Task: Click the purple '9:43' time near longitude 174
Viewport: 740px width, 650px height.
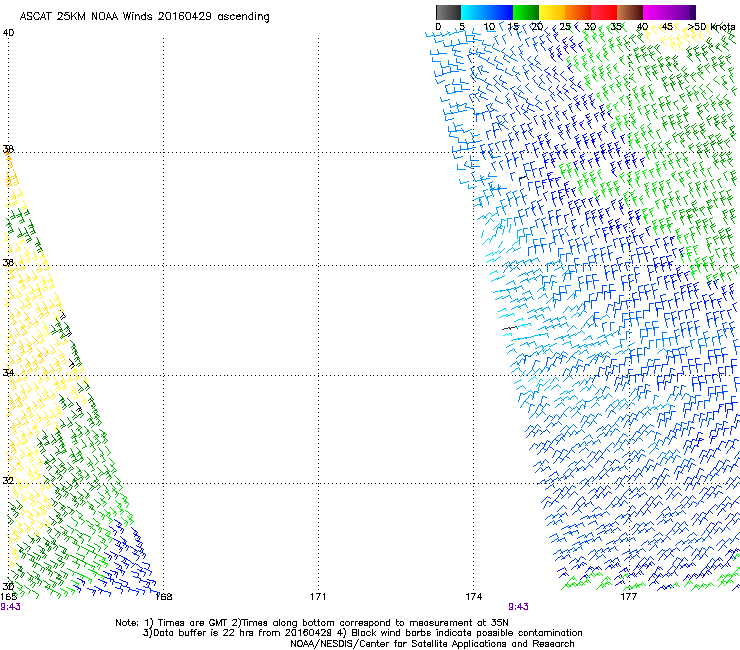Action: [518, 607]
